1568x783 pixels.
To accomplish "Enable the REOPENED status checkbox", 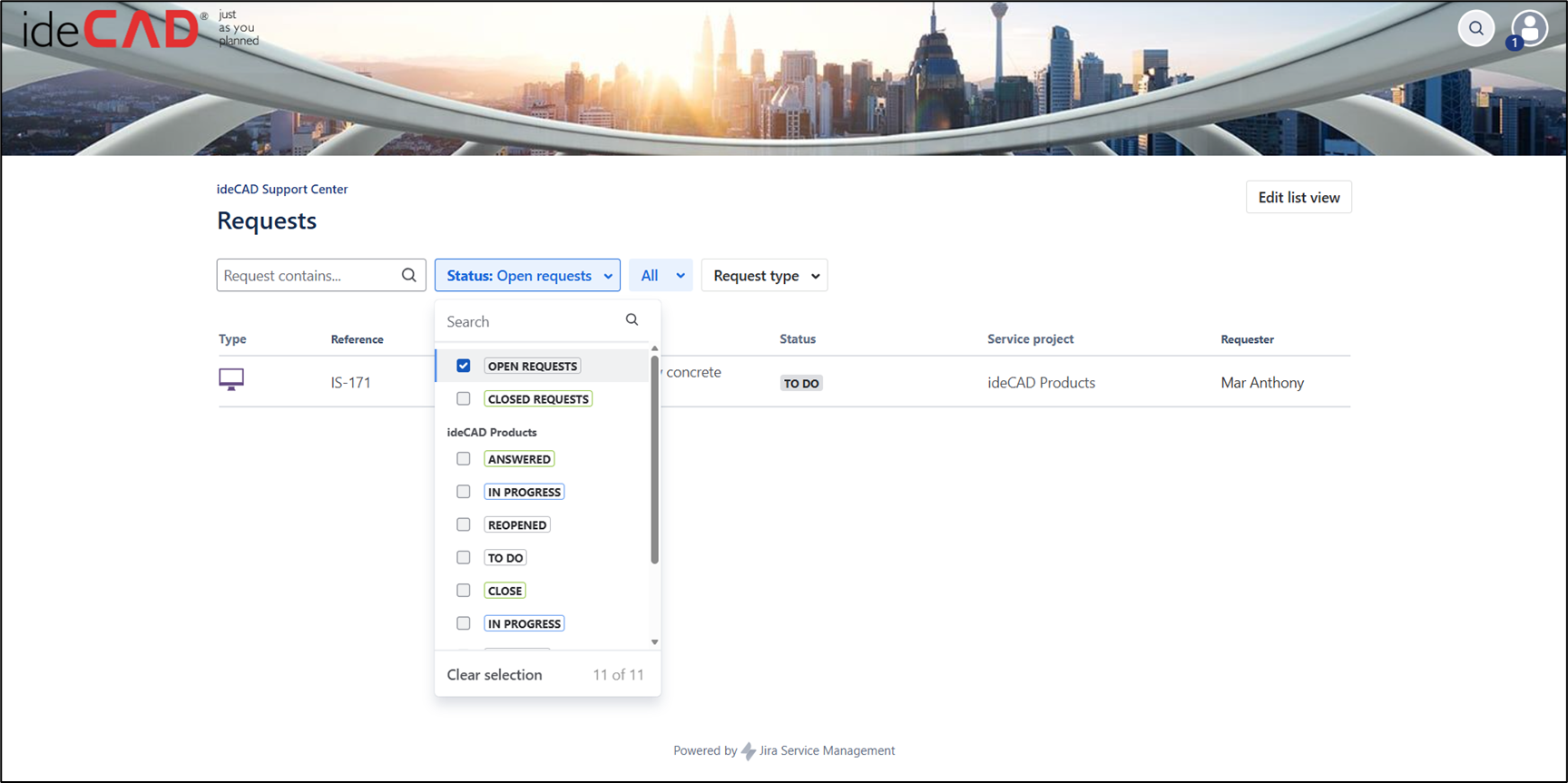I will coord(464,524).
